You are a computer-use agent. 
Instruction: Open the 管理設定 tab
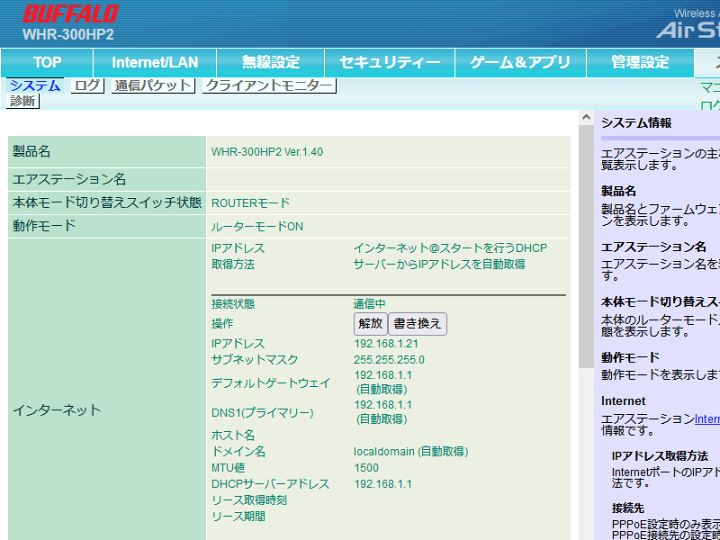click(x=640, y=62)
